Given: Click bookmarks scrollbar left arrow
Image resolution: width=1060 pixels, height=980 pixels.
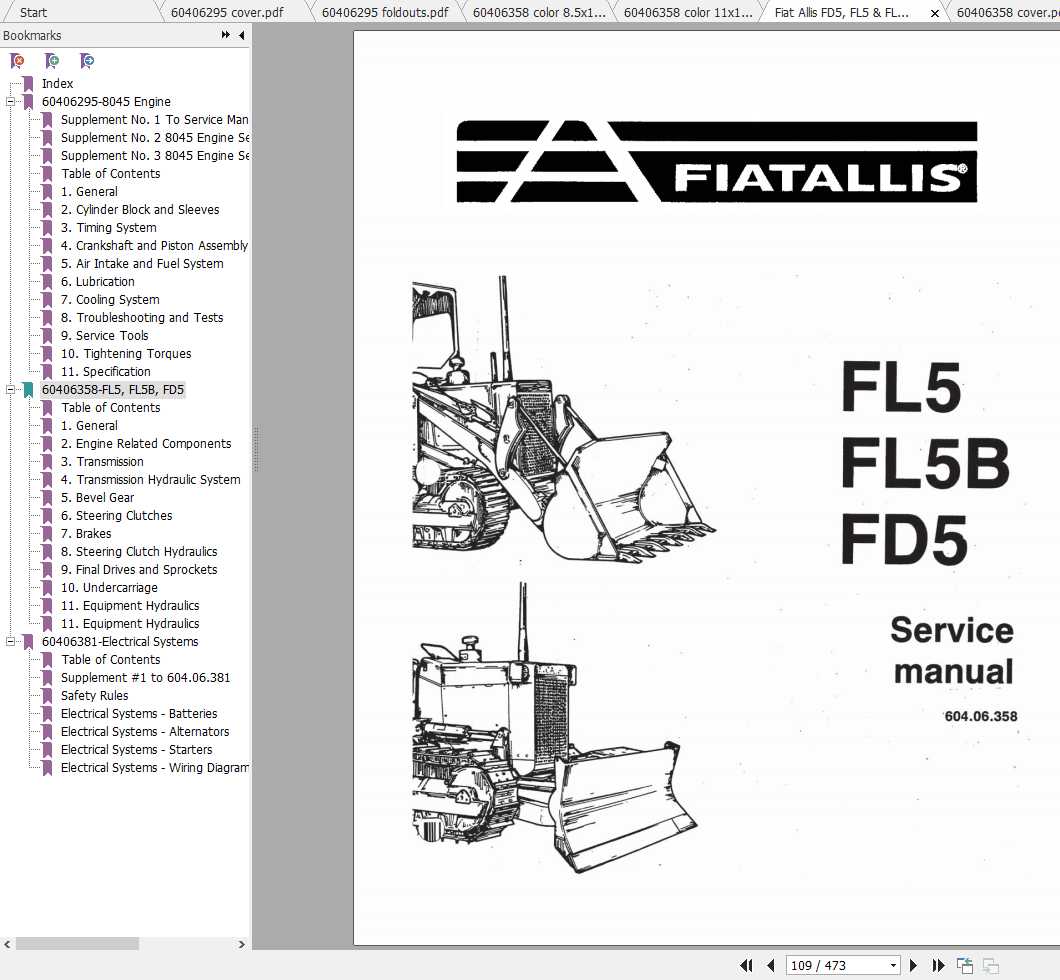Looking at the screenshot, I should (7, 944).
